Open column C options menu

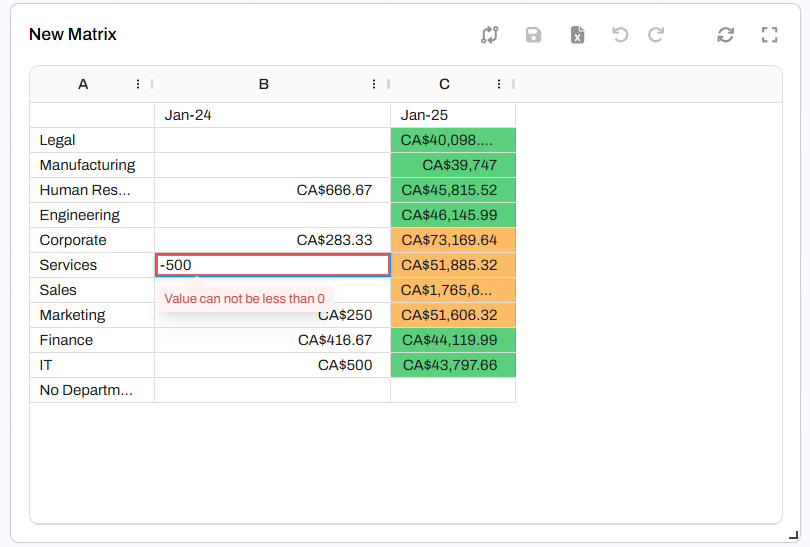499,85
